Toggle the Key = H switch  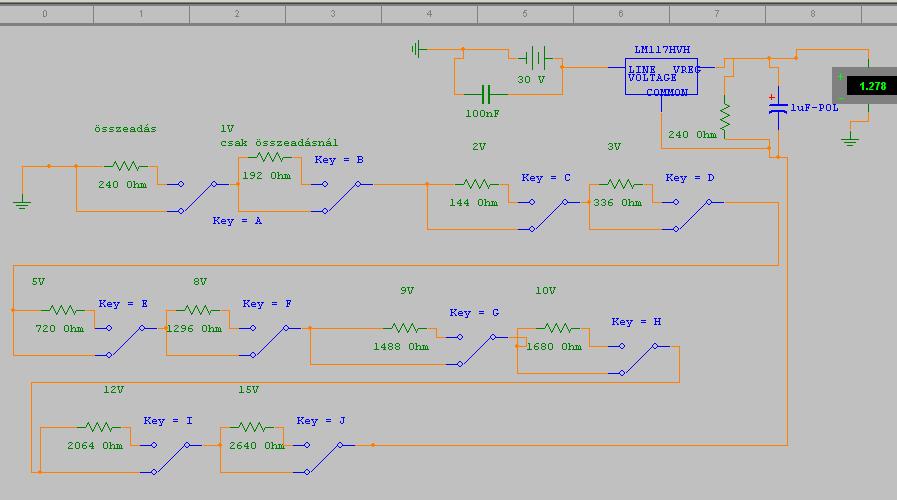pos(638,359)
